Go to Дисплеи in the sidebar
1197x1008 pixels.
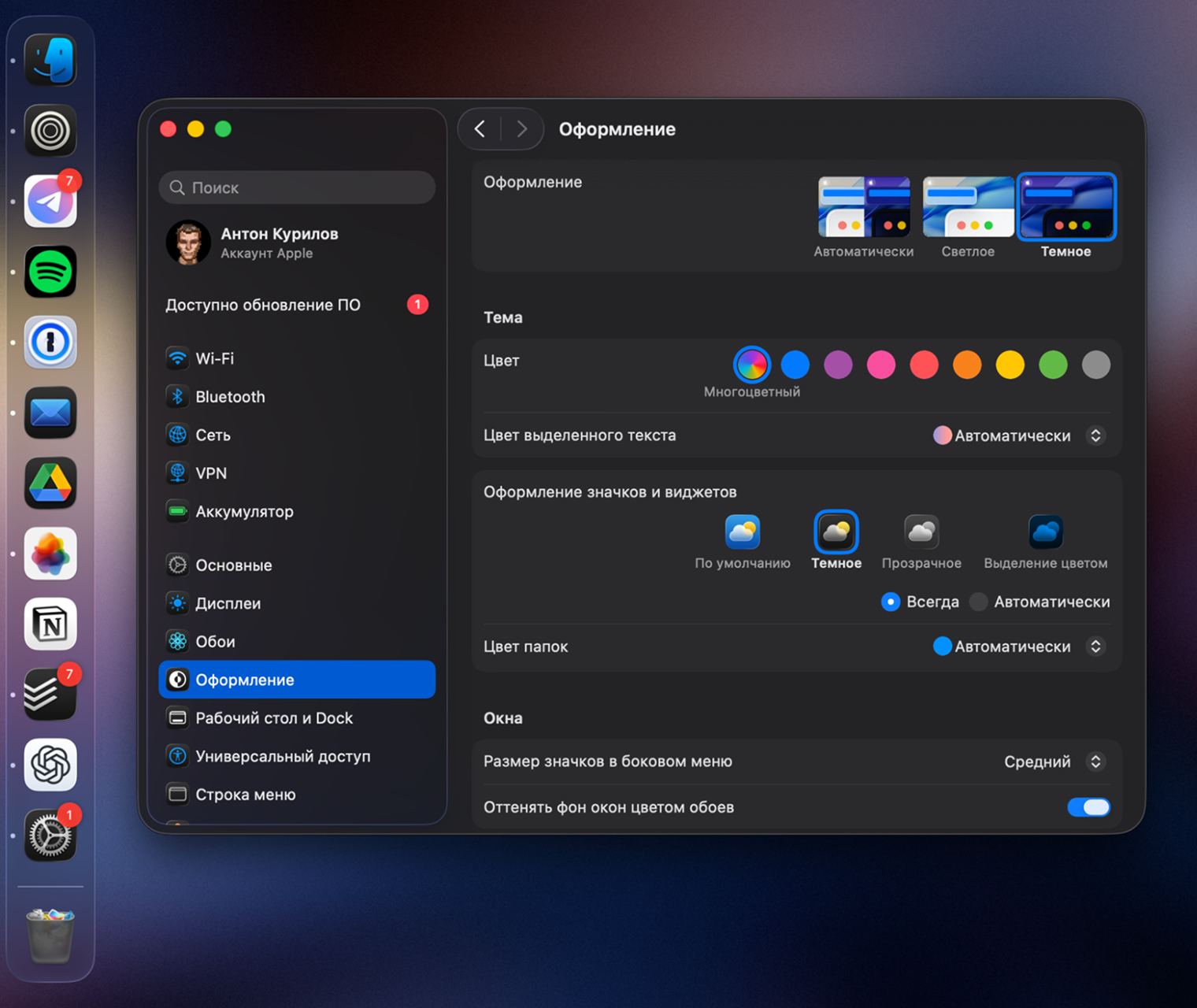[x=228, y=603]
